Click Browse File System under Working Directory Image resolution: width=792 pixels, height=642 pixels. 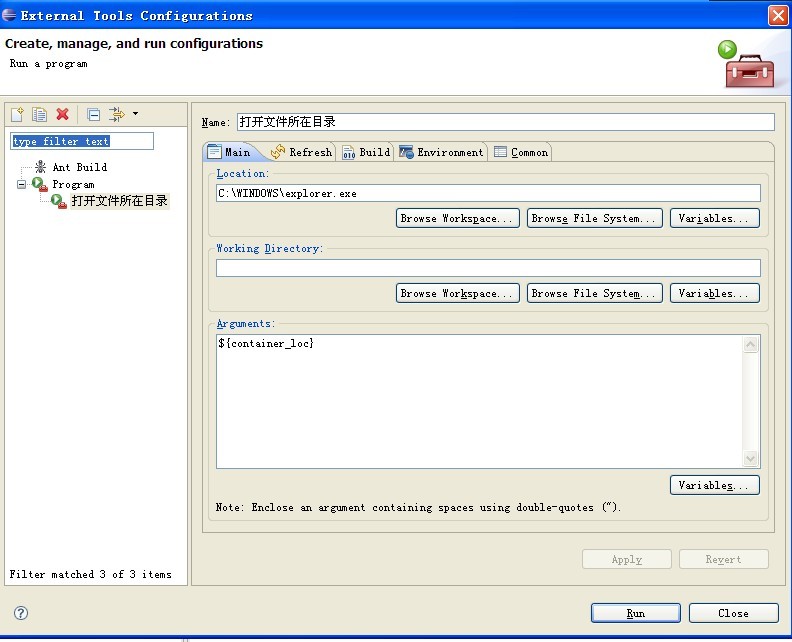pos(595,293)
